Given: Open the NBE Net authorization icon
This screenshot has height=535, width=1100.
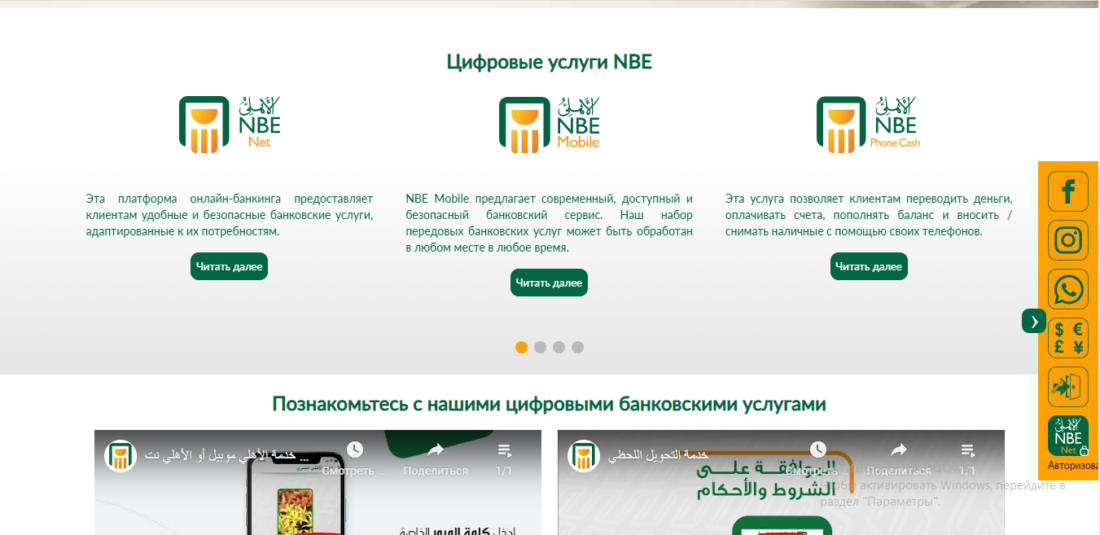Looking at the screenshot, I should 1068,436.
